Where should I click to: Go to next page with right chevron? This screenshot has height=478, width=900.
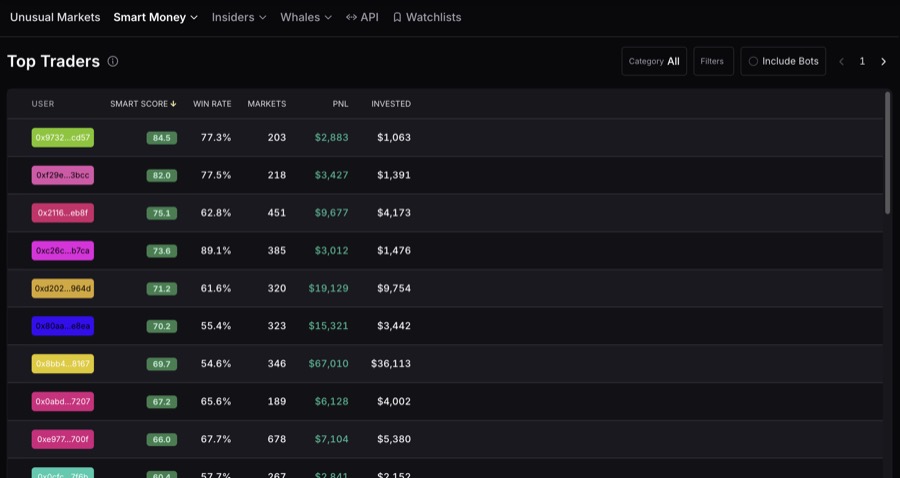[x=883, y=61]
